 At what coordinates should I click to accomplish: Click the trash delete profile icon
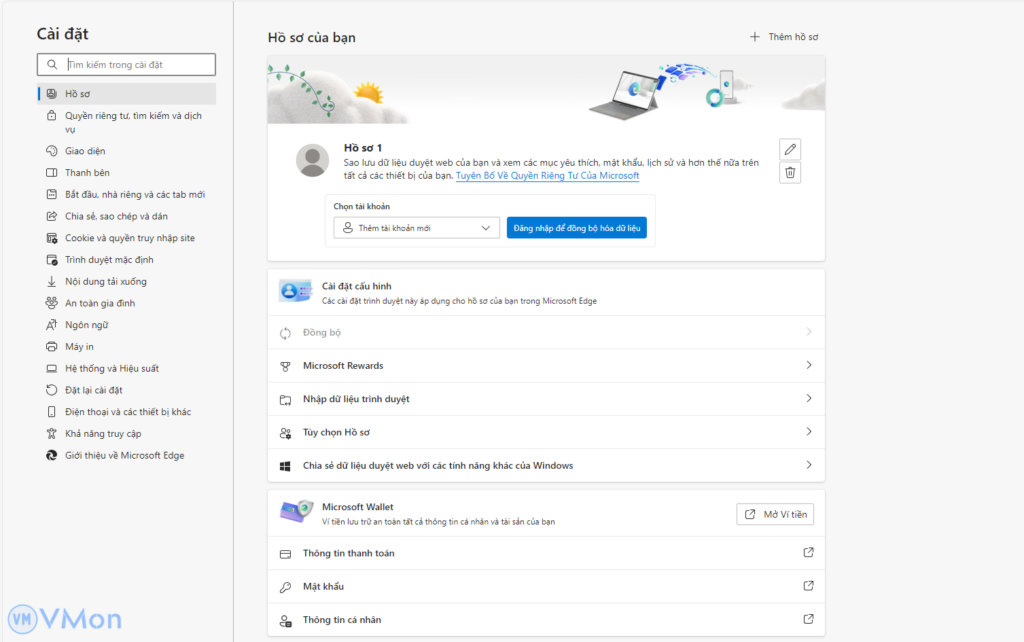pyautogui.click(x=790, y=173)
